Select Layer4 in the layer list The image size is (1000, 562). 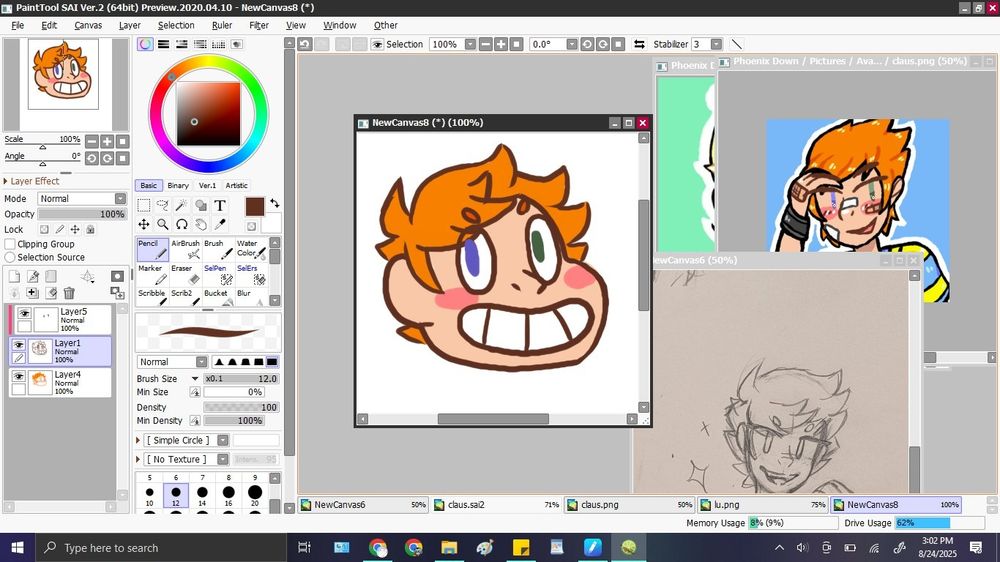[68, 382]
